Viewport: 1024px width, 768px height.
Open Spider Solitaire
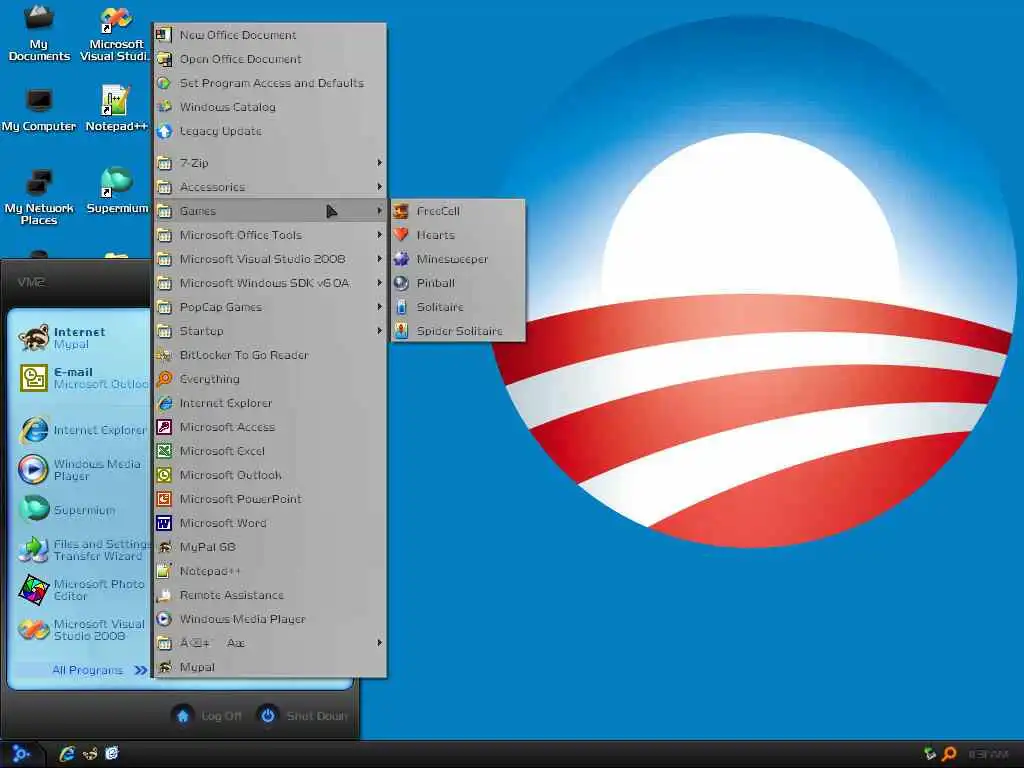tap(458, 331)
